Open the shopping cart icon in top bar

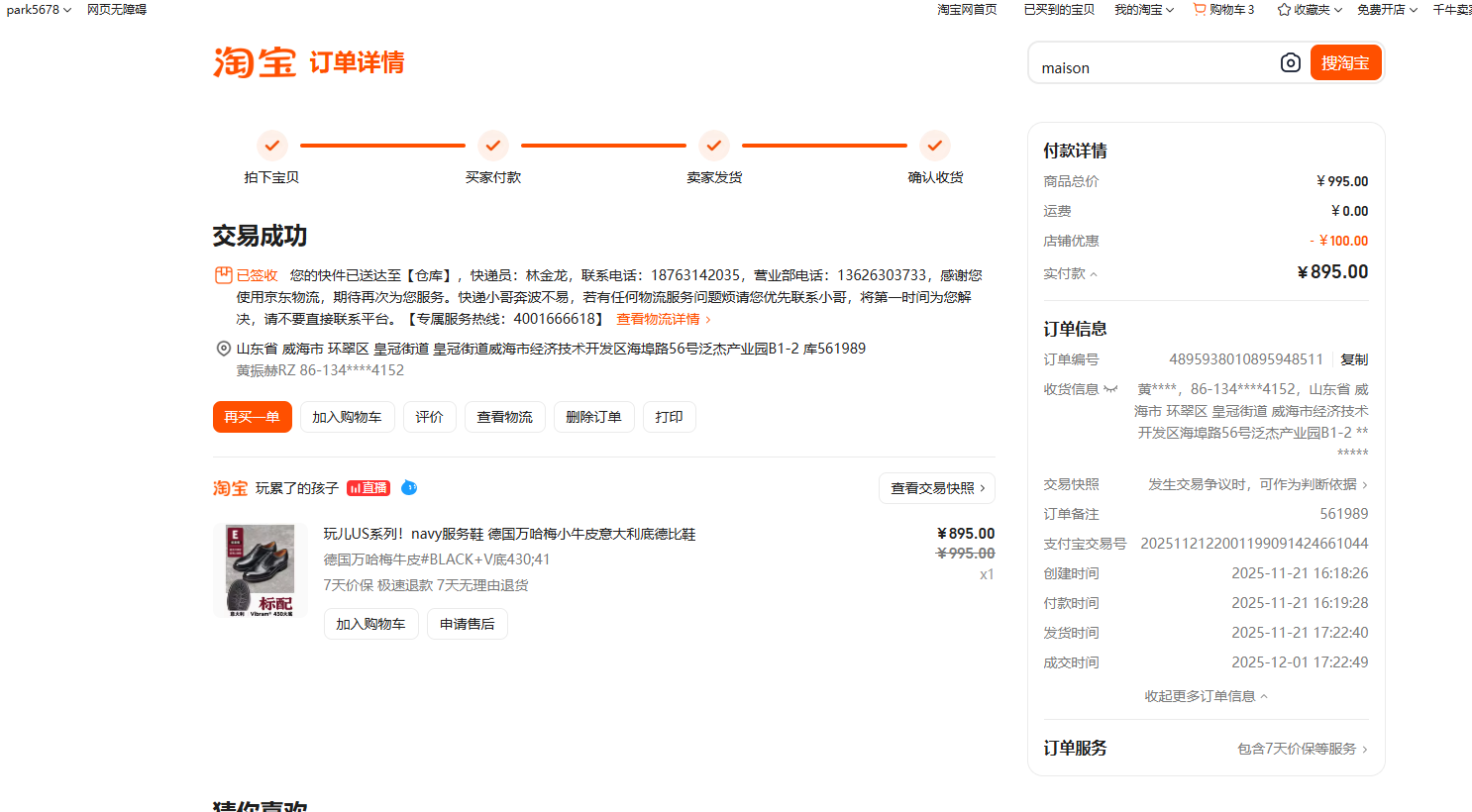[x=1200, y=10]
